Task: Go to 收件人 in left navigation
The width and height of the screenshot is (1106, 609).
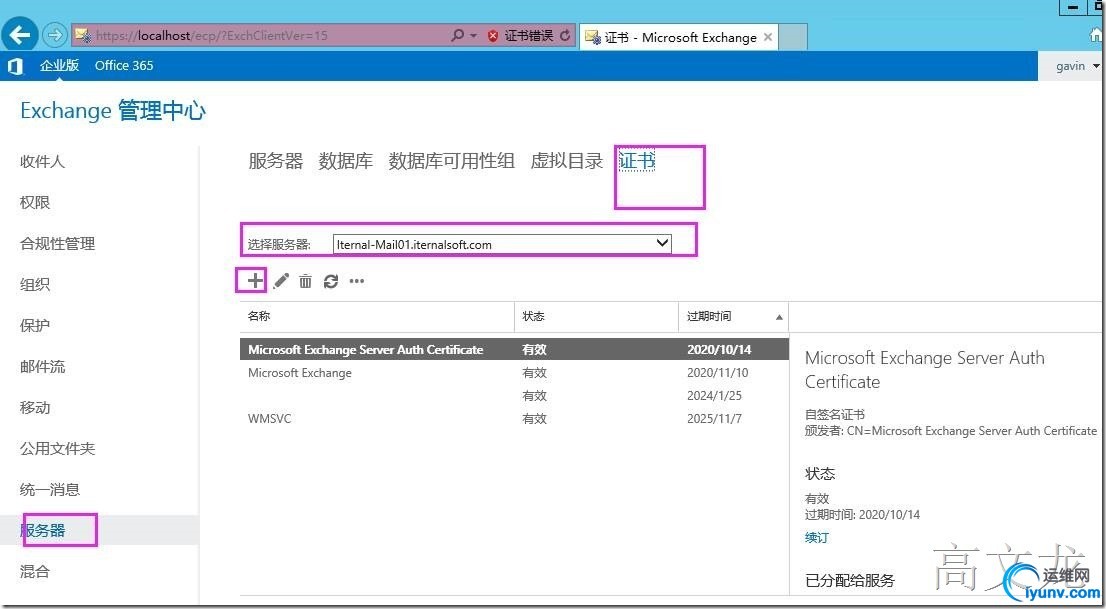Action: [x=42, y=162]
